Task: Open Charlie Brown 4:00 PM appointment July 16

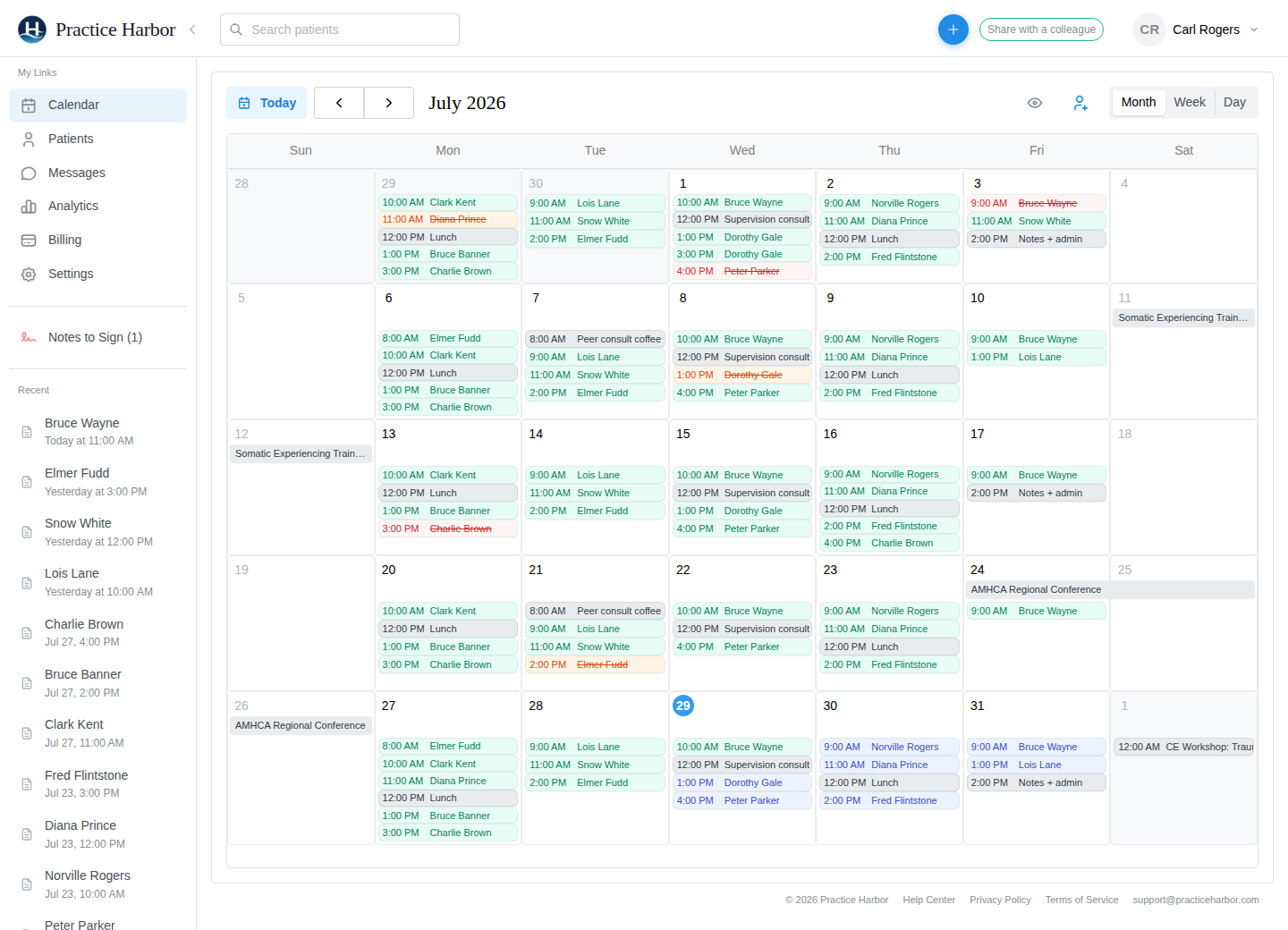Action: coord(889,543)
